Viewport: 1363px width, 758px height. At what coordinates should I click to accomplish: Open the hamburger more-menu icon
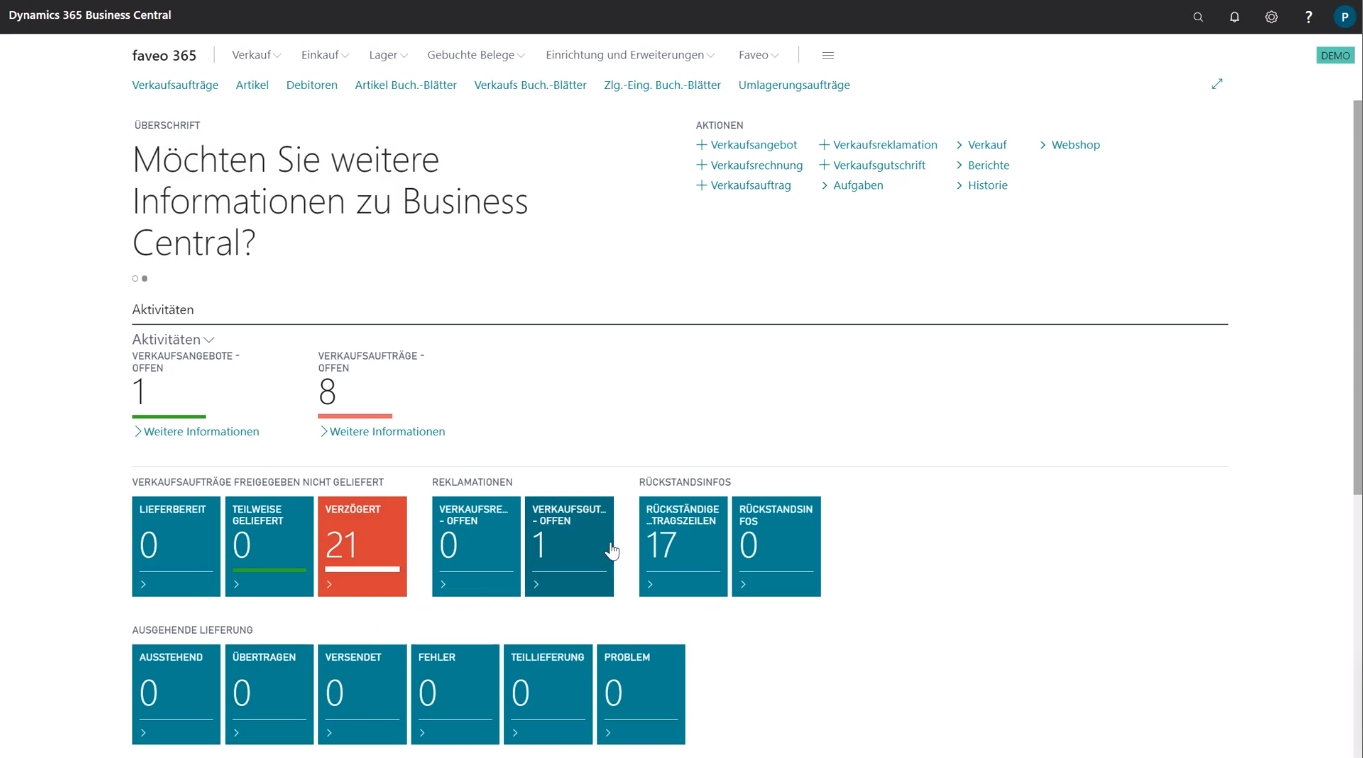(x=828, y=55)
